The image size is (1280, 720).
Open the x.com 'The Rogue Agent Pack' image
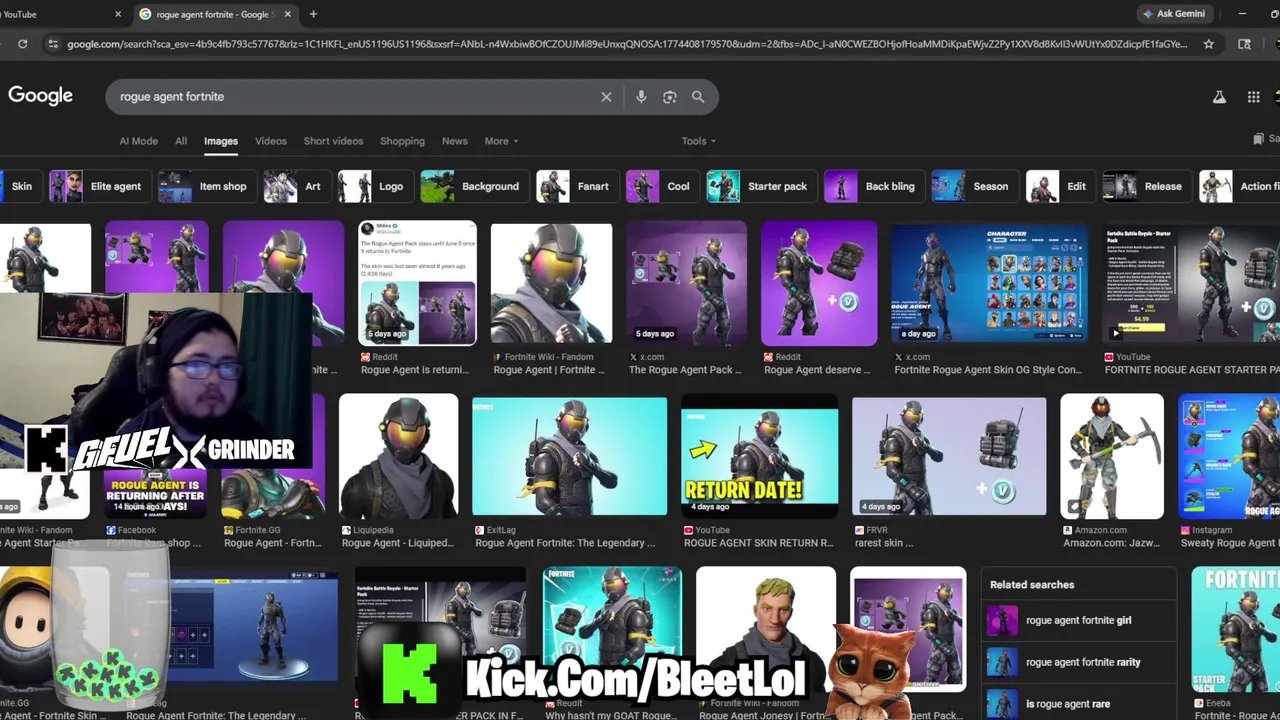pos(686,283)
